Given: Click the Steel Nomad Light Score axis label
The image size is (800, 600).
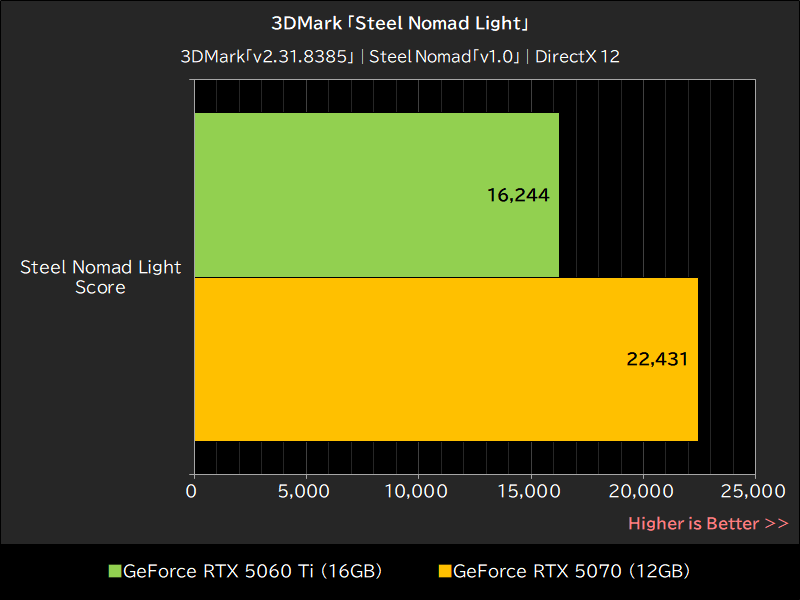Looking at the screenshot, I should 100,277.
